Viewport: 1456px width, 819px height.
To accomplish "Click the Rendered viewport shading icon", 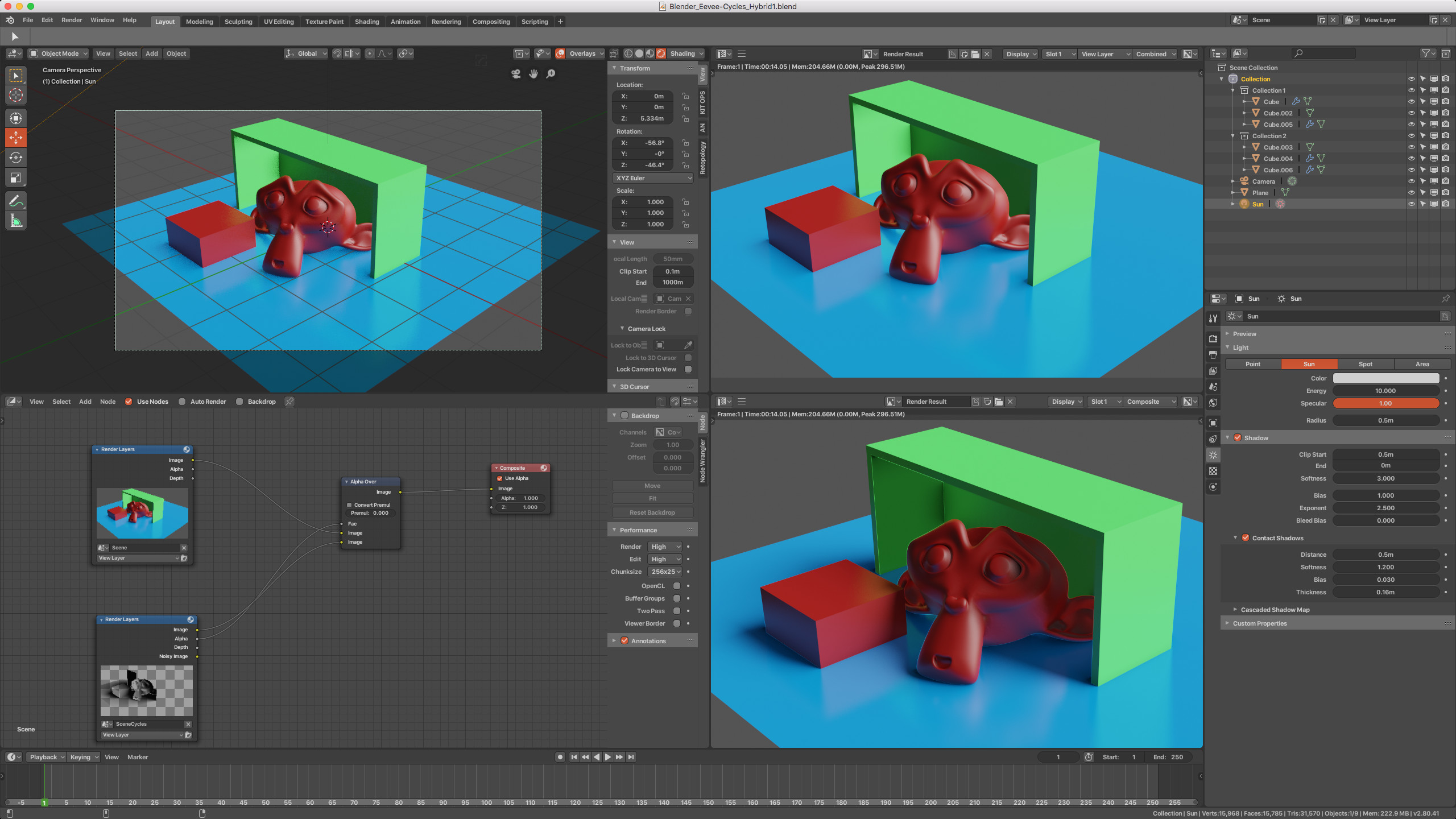I will pyautogui.click(x=661, y=53).
